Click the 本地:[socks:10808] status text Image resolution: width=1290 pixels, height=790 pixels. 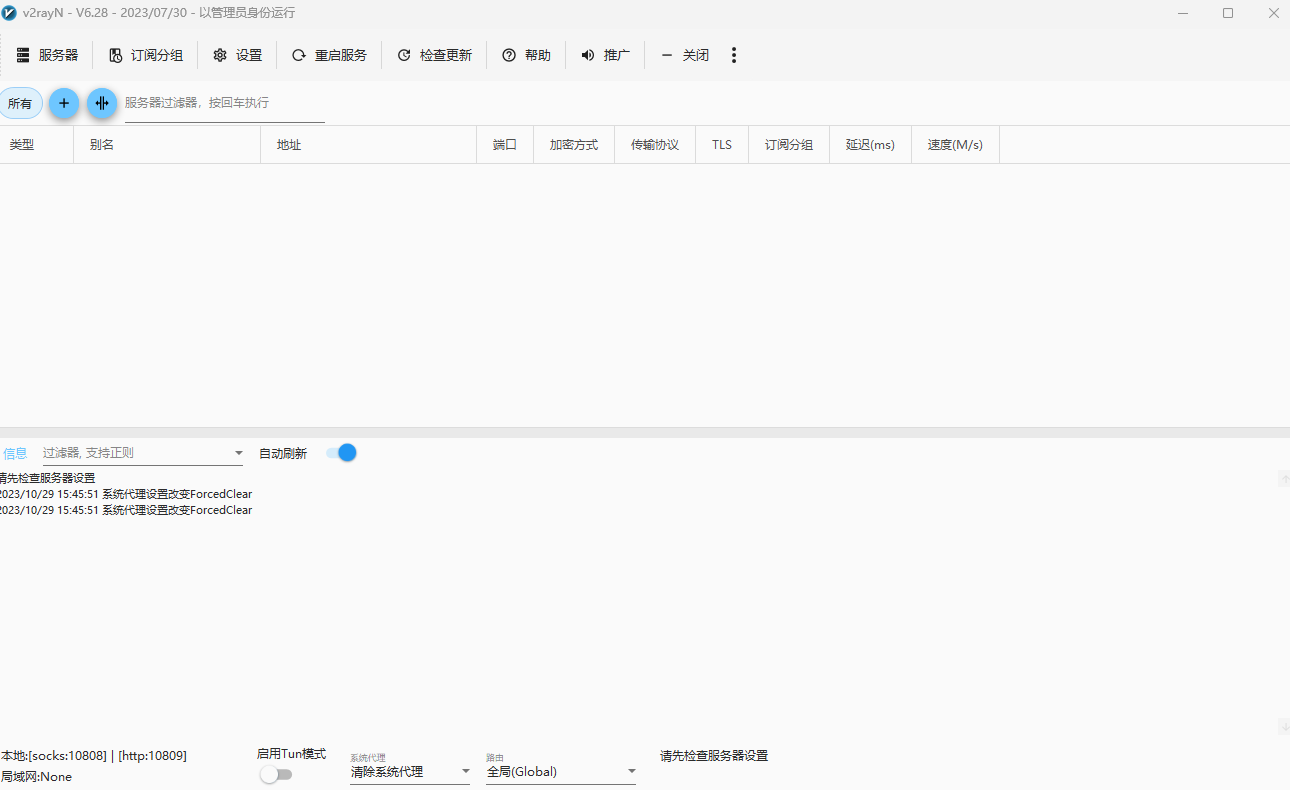pyautogui.click(x=93, y=756)
